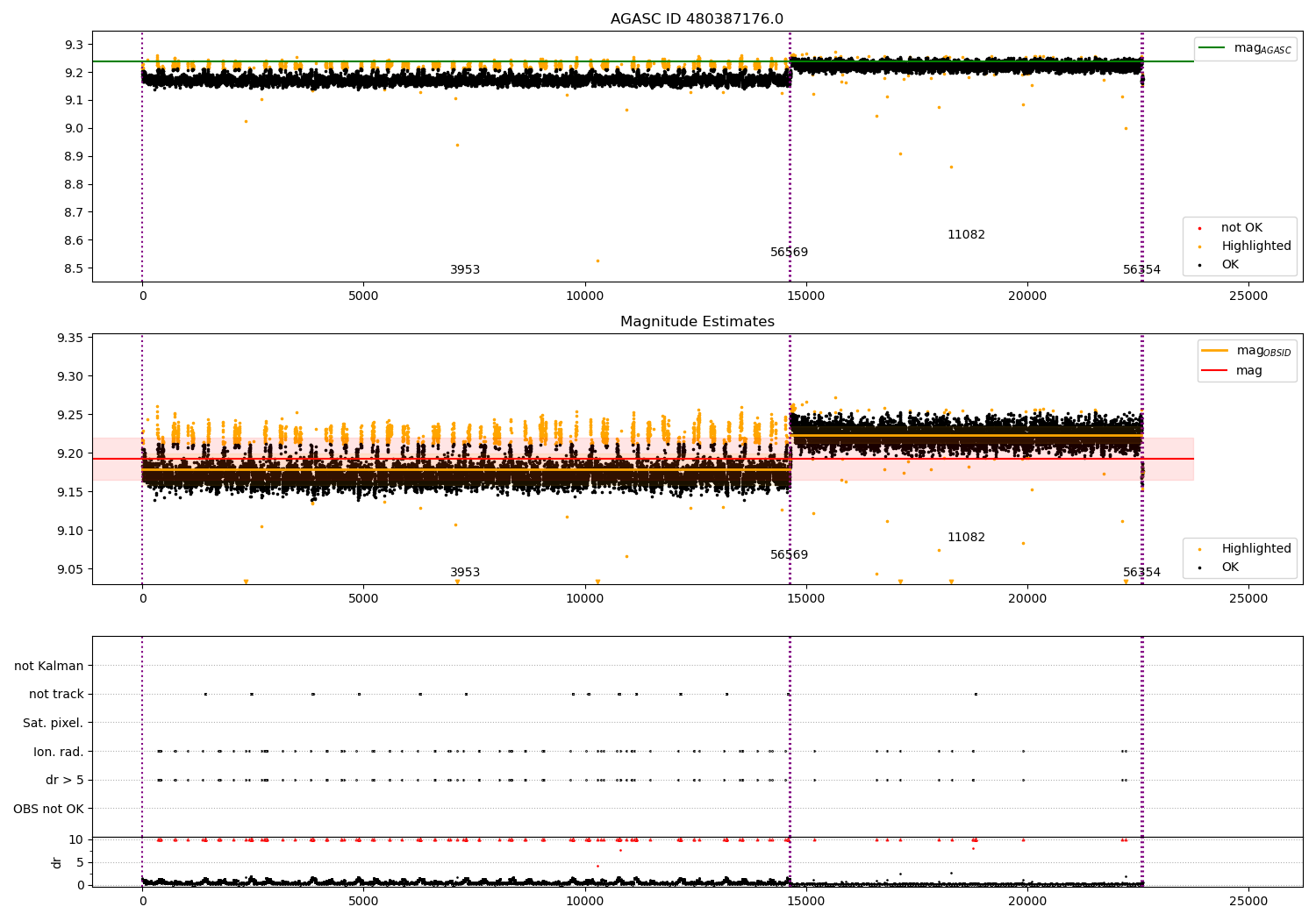Click the dr axis tick label 5
The height and width of the screenshot is (921, 1316).
coord(80,863)
